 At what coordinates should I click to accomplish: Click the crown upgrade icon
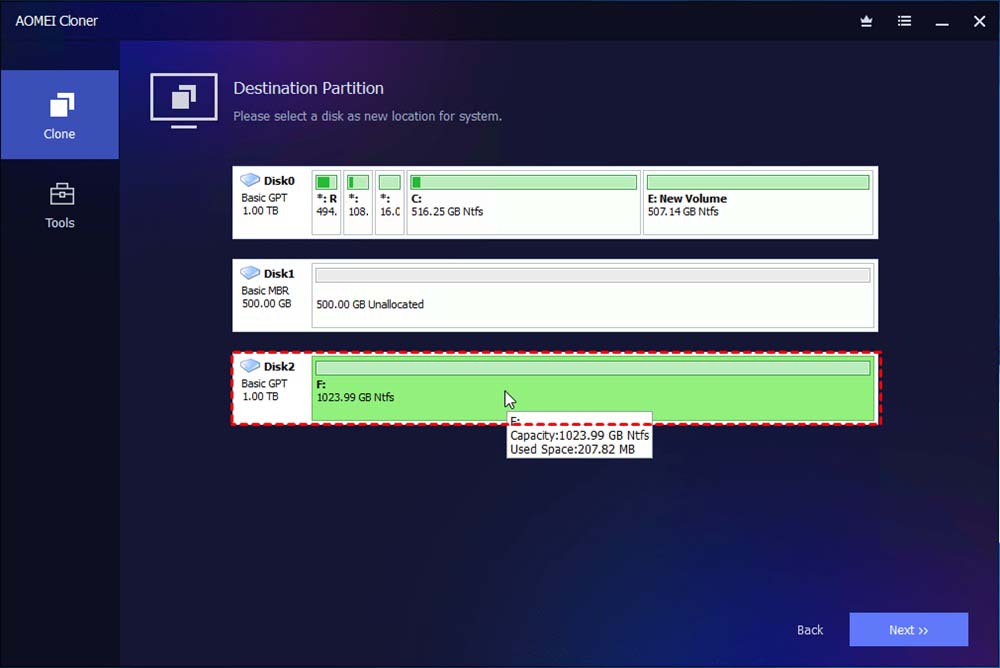(866, 21)
